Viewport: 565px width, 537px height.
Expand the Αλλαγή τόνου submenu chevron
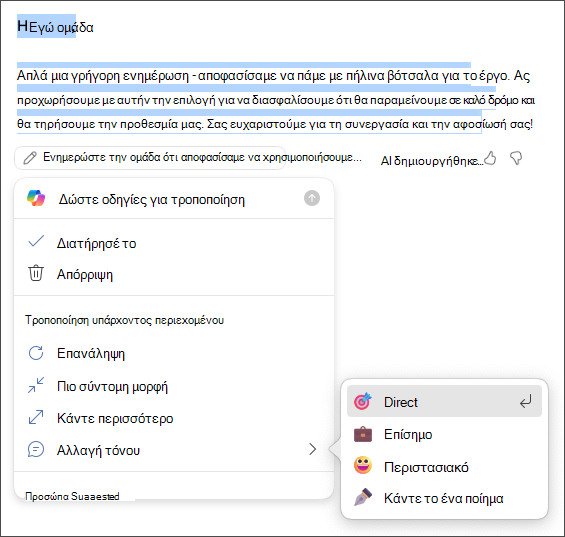coord(312,449)
